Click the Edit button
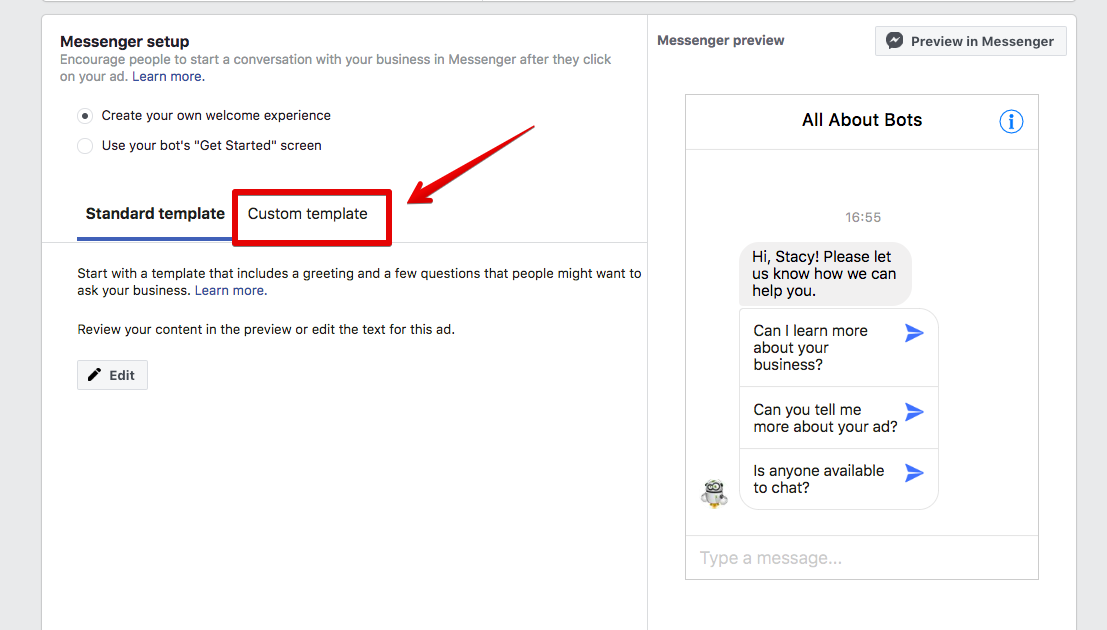1107x630 pixels. [x=112, y=375]
